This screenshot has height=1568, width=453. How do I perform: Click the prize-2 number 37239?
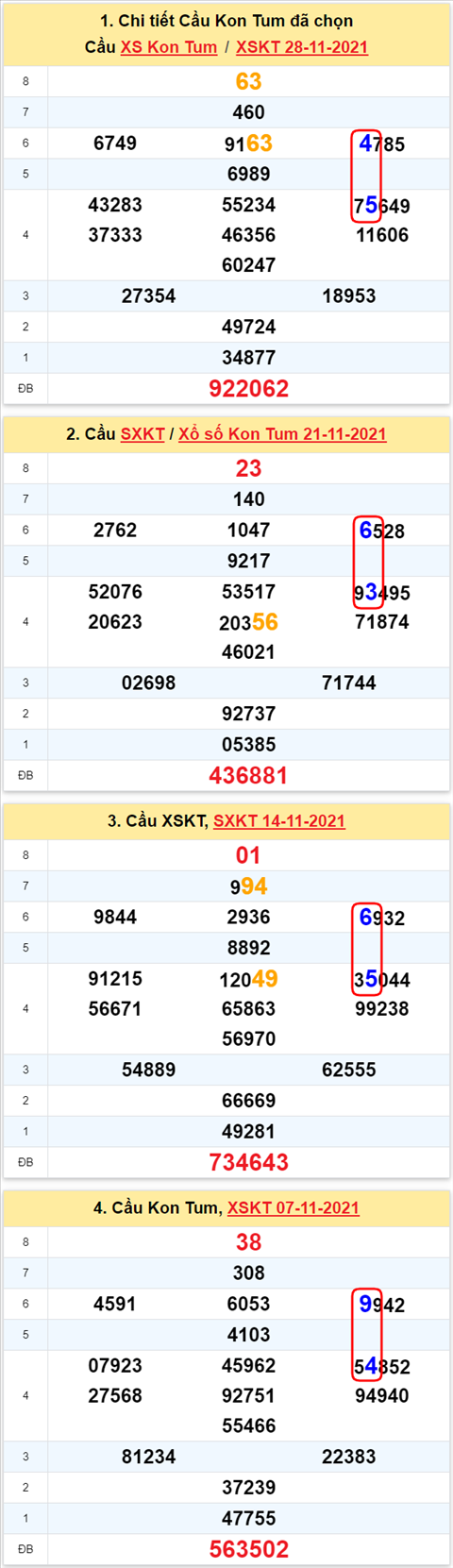point(249,1489)
